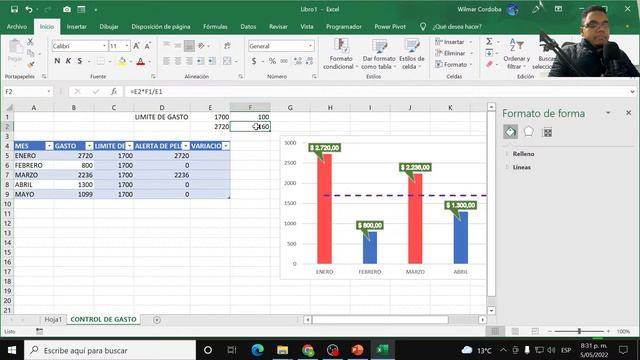Open the Formato de forma pane options arrow
This screenshot has width=640, height=360.
[608, 113]
